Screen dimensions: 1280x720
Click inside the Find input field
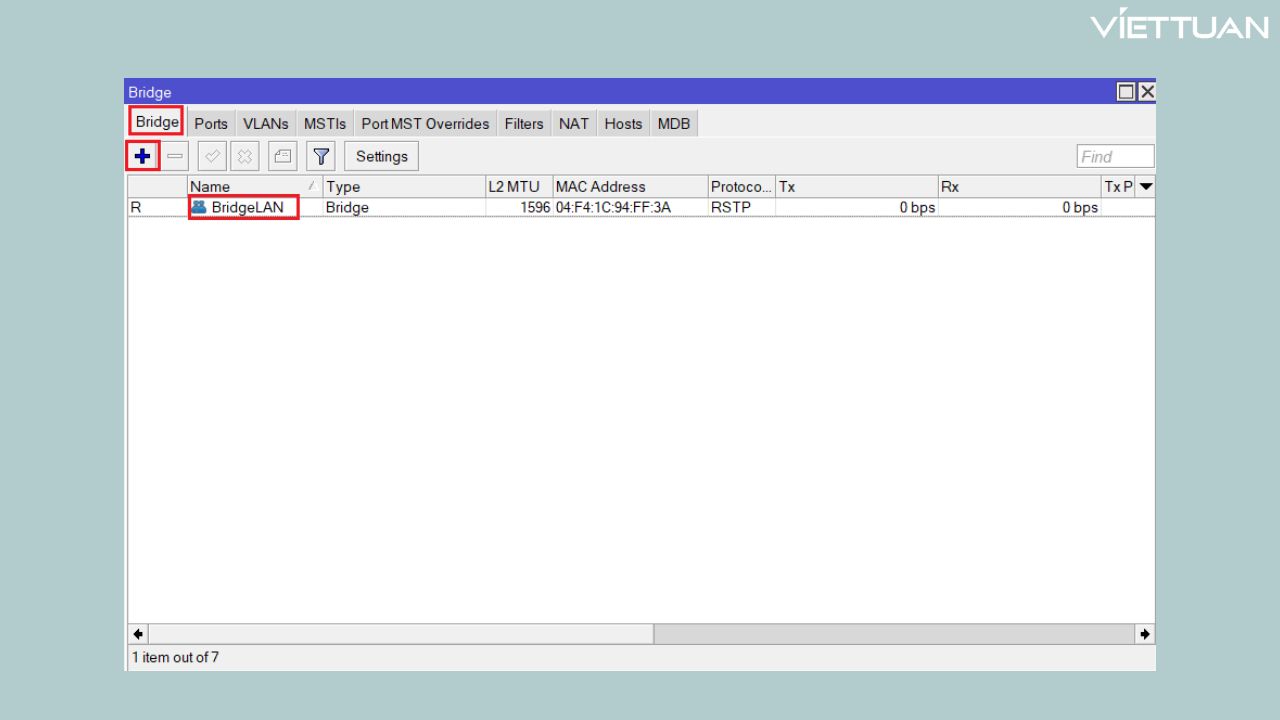click(x=1113, y=156)
